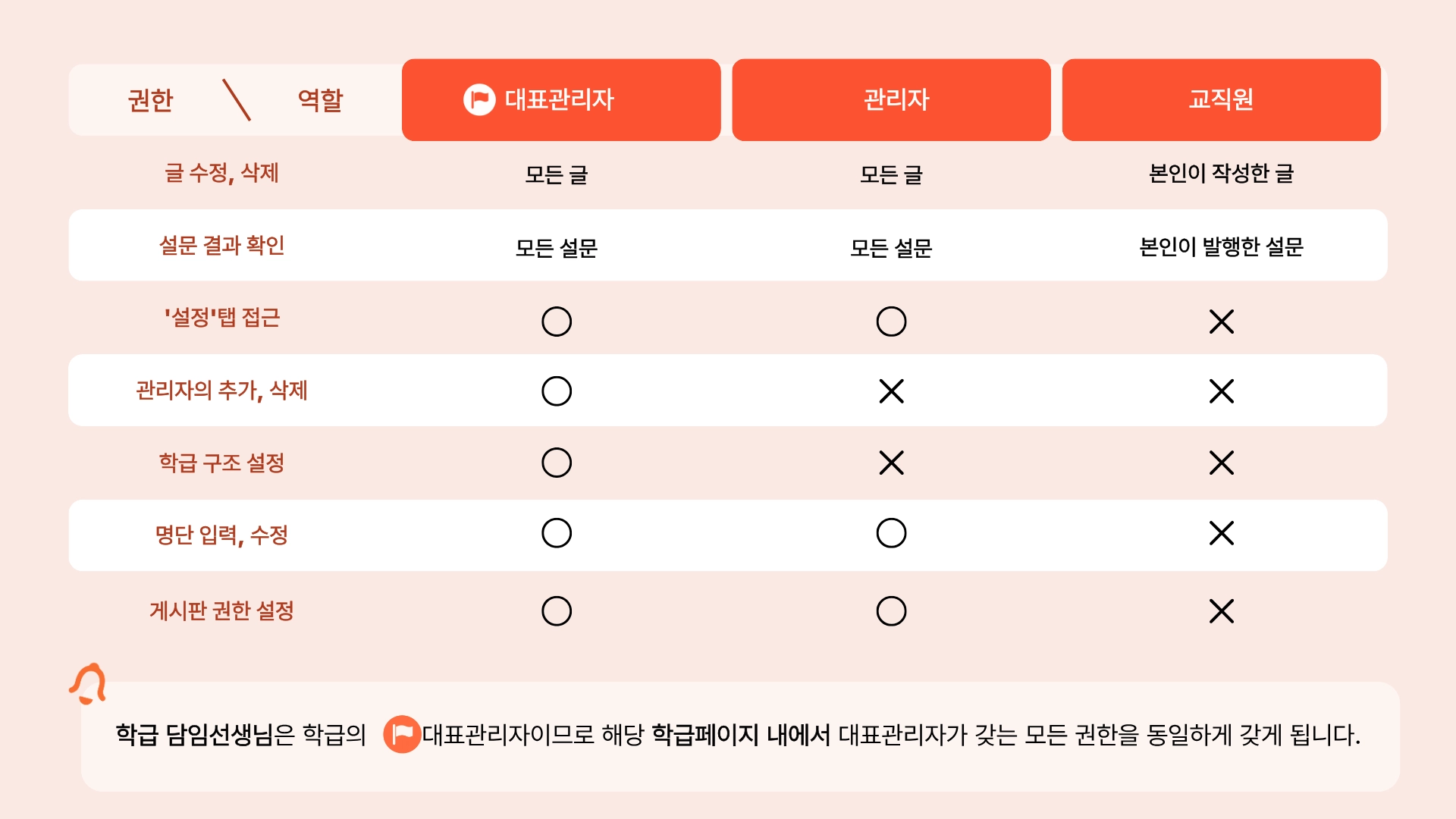Click the 권한 label in header corner
This screenshot has width=1456, height=819.
point(150,100)
